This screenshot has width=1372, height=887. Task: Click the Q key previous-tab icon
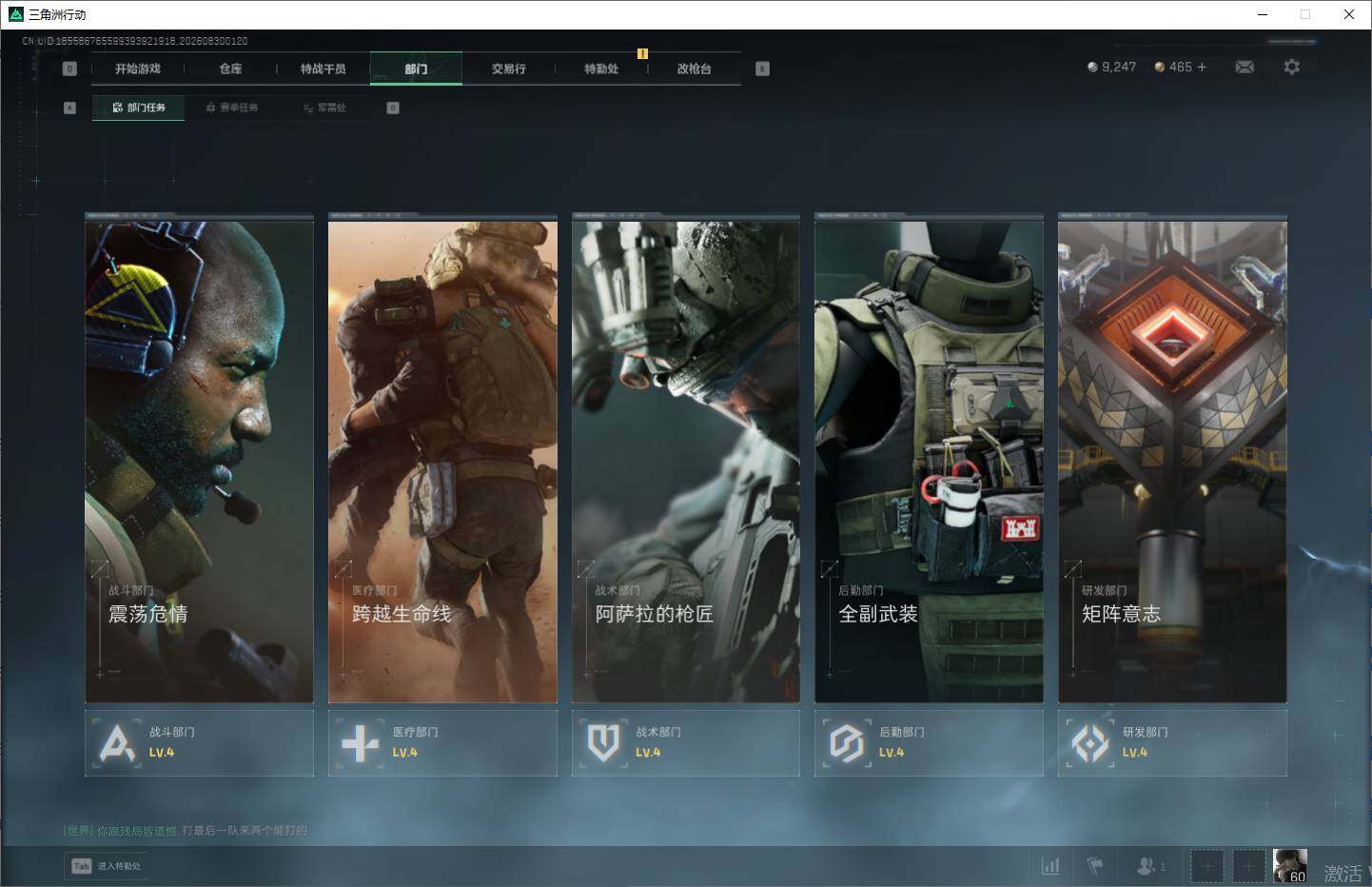[x=69, y=69]
